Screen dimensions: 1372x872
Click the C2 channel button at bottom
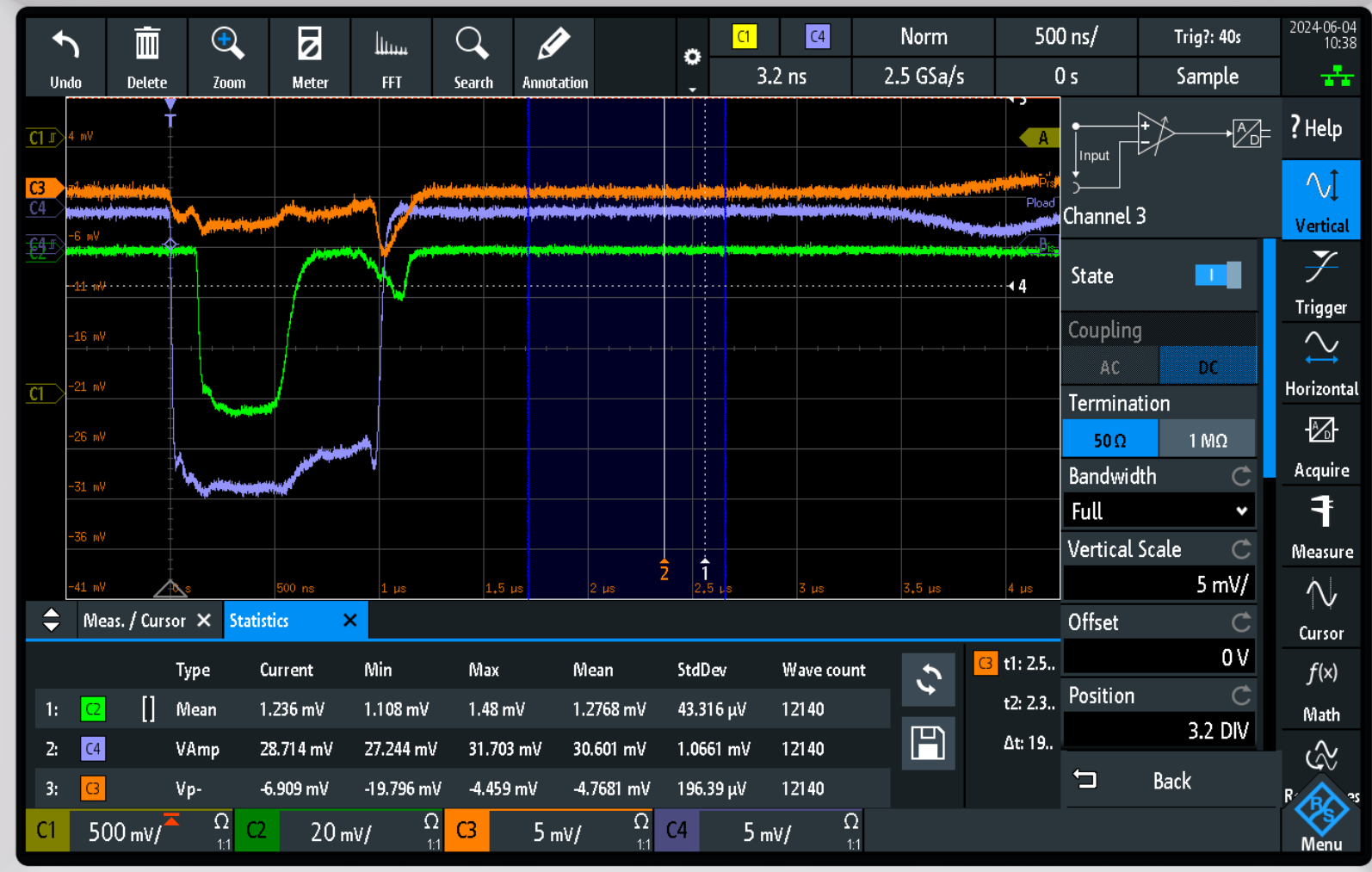(x=256, y=831)
